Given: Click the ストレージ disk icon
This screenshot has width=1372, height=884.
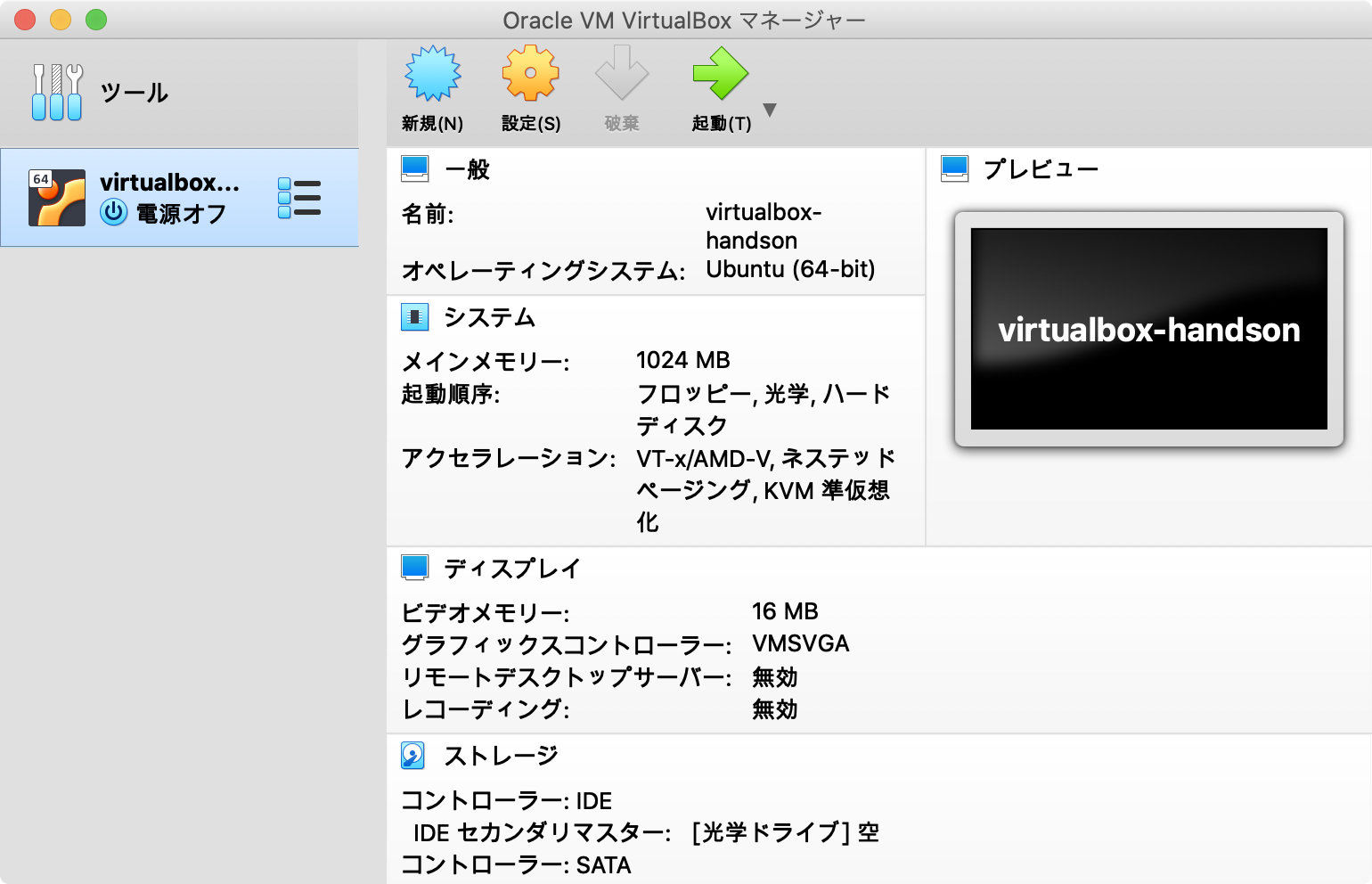Looking at the screenshot, I should pyautogui.click(x=413, y=756).
